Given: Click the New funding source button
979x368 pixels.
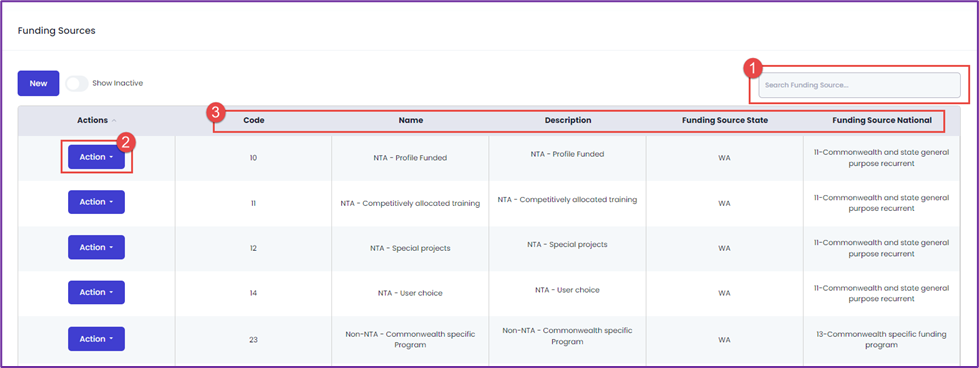Looking at the screenshot, I should [x=38, y=83].
